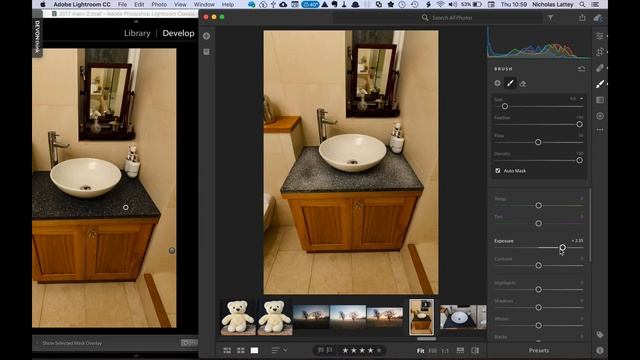Viewport: 640px width, 360px height.
Task: Activate the brush eraser icon
Action: point(523,84)
